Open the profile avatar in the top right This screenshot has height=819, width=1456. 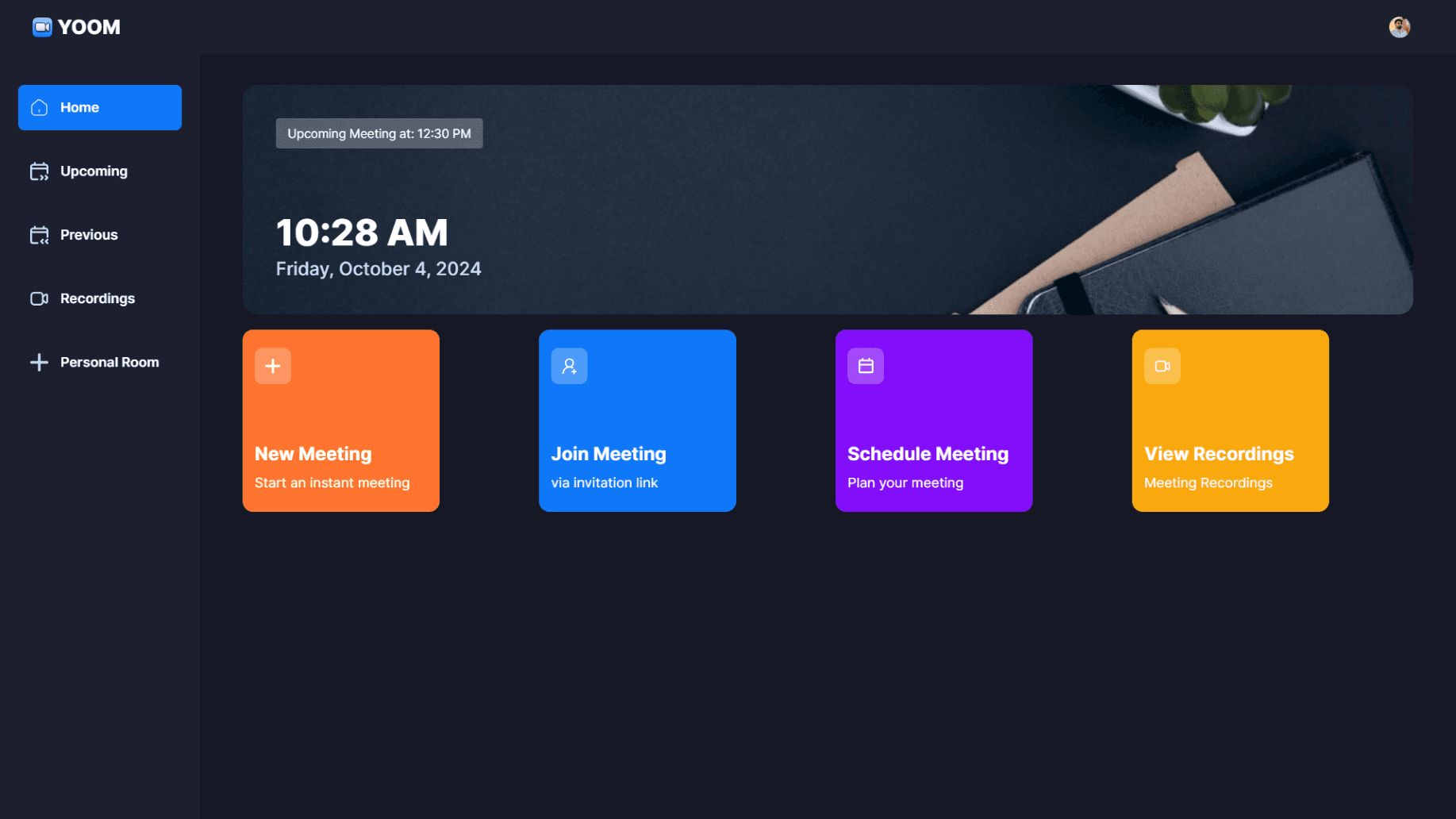[x=1399, y=26]
